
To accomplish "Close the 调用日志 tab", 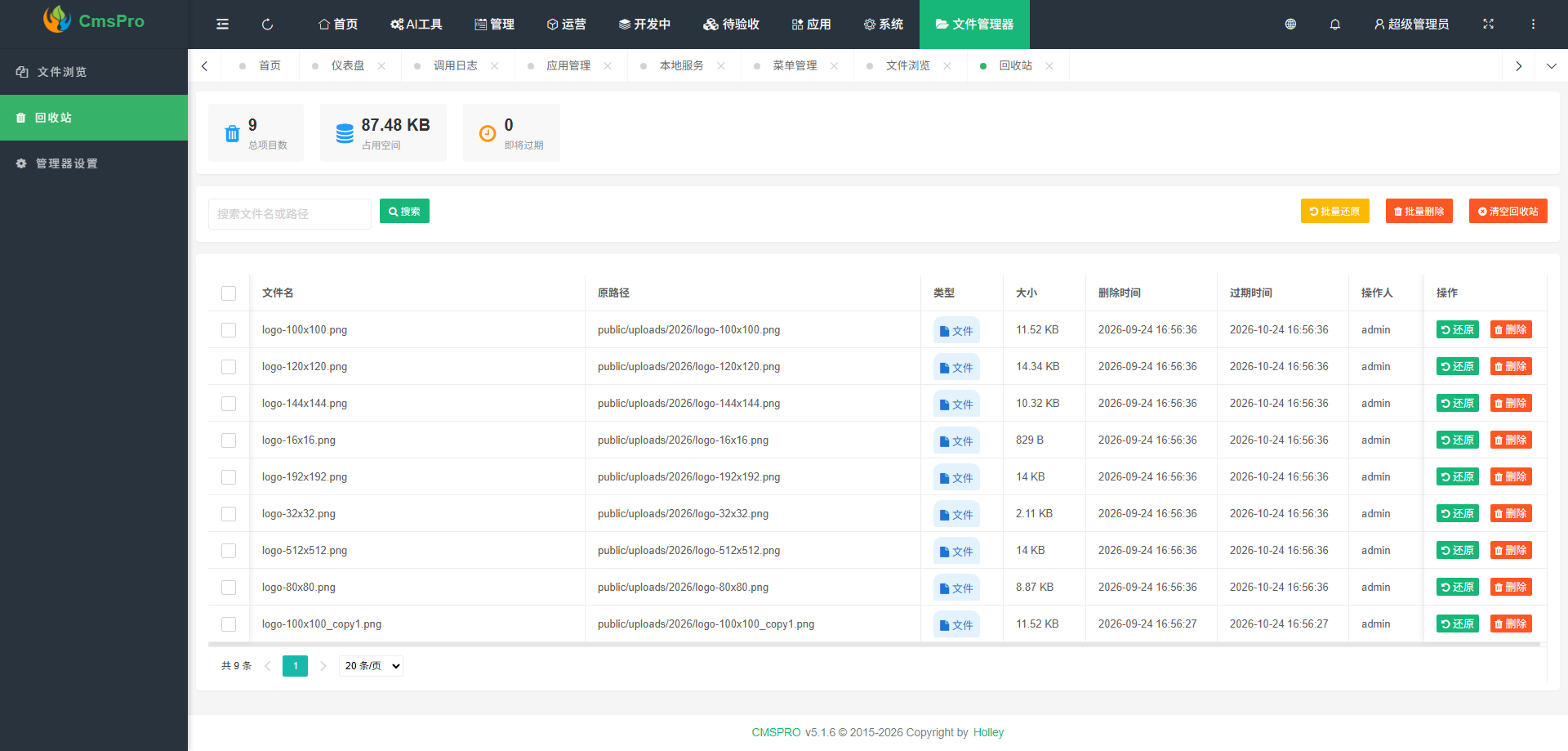I will (x=494, y=66).
